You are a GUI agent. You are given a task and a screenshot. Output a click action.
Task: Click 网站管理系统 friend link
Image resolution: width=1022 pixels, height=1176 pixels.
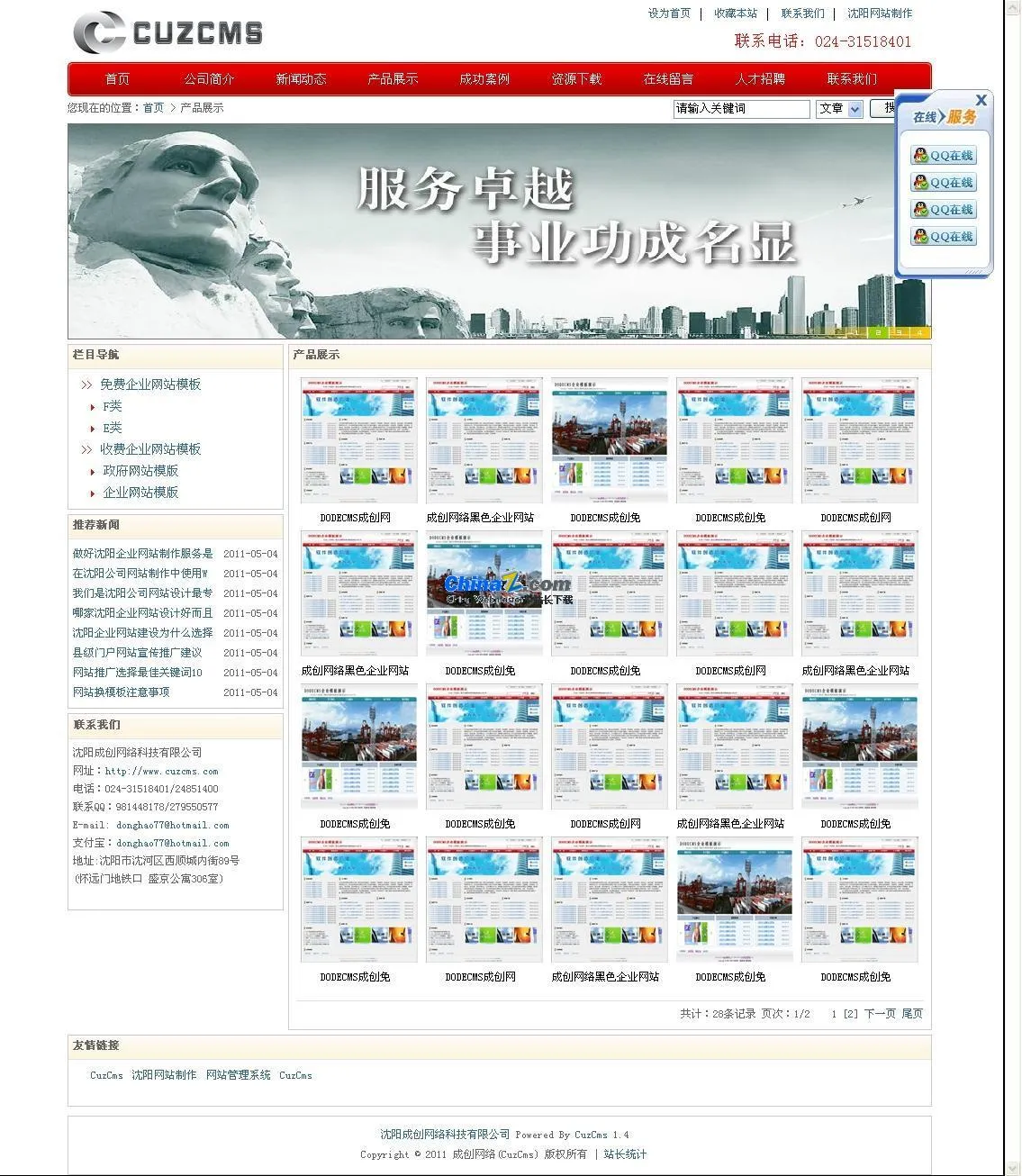tap(239, 1075)
